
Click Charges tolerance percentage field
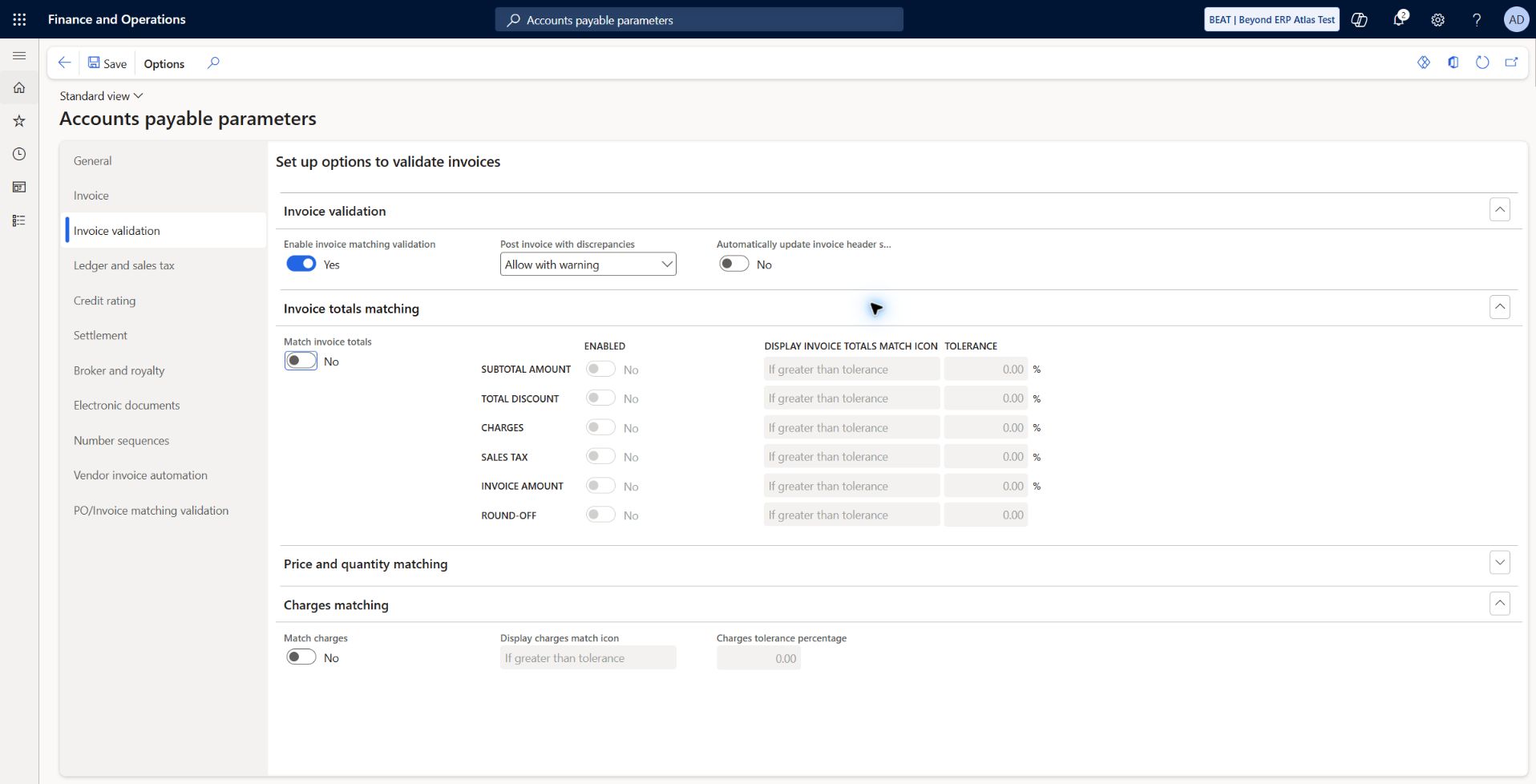tap(758, 658)
